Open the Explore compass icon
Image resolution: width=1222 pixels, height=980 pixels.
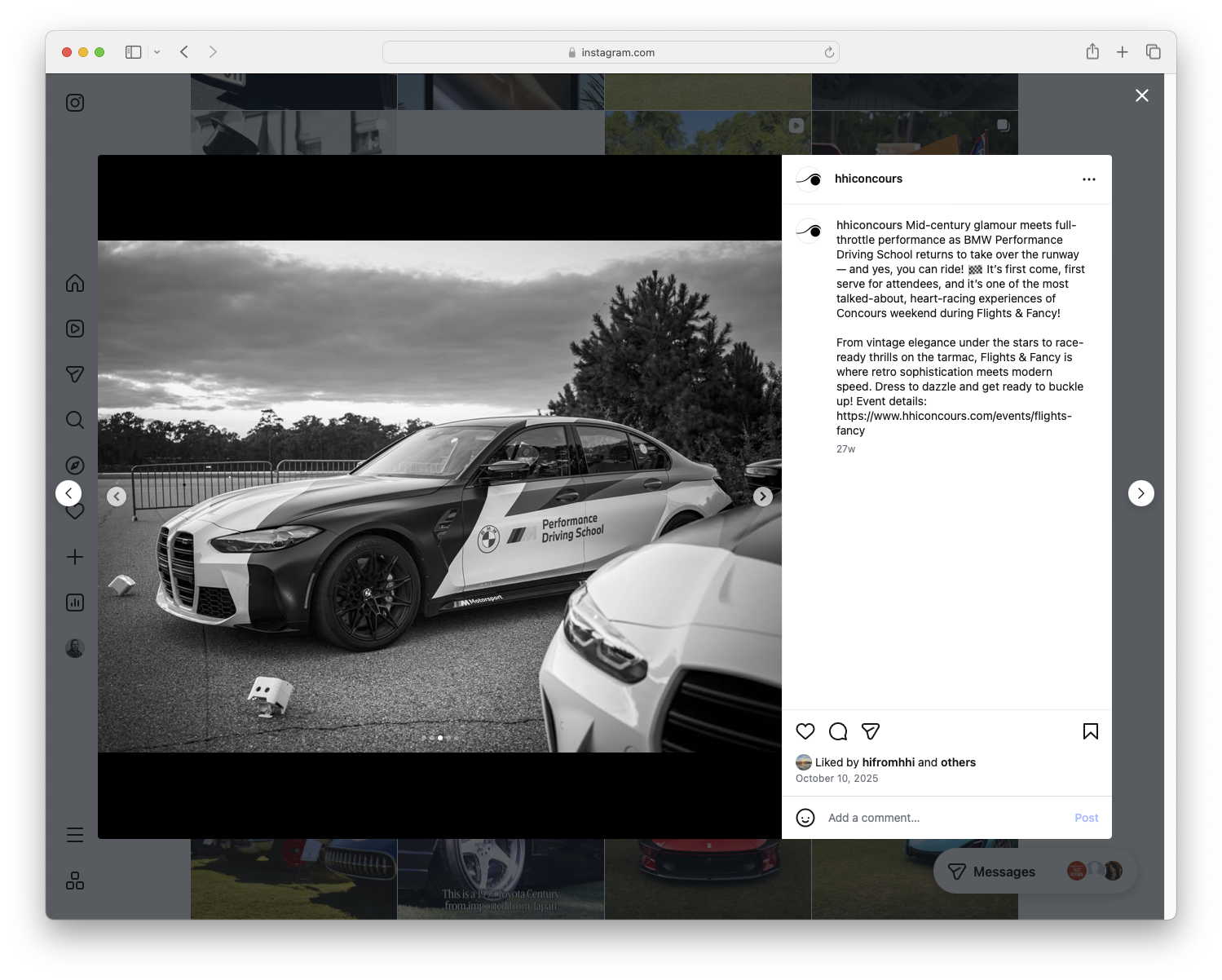[x=74, y=465]
